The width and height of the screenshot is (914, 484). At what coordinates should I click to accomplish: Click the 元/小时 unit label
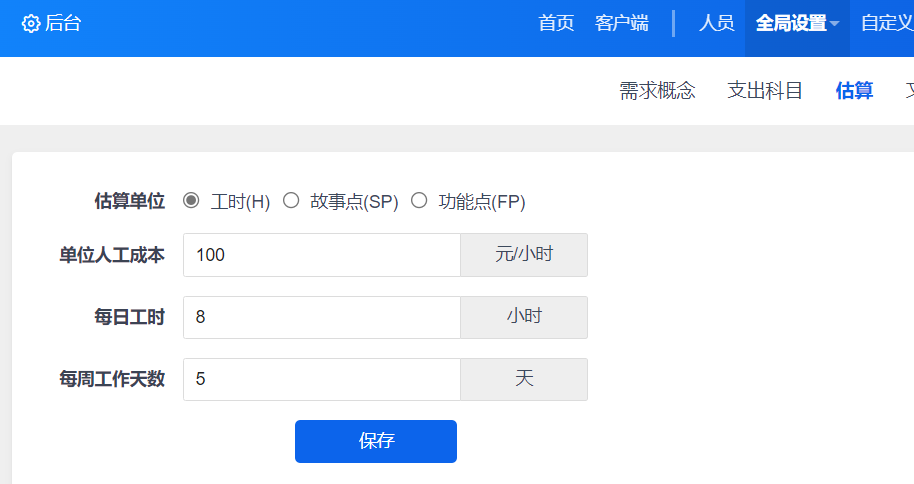[x=524, y=255]
